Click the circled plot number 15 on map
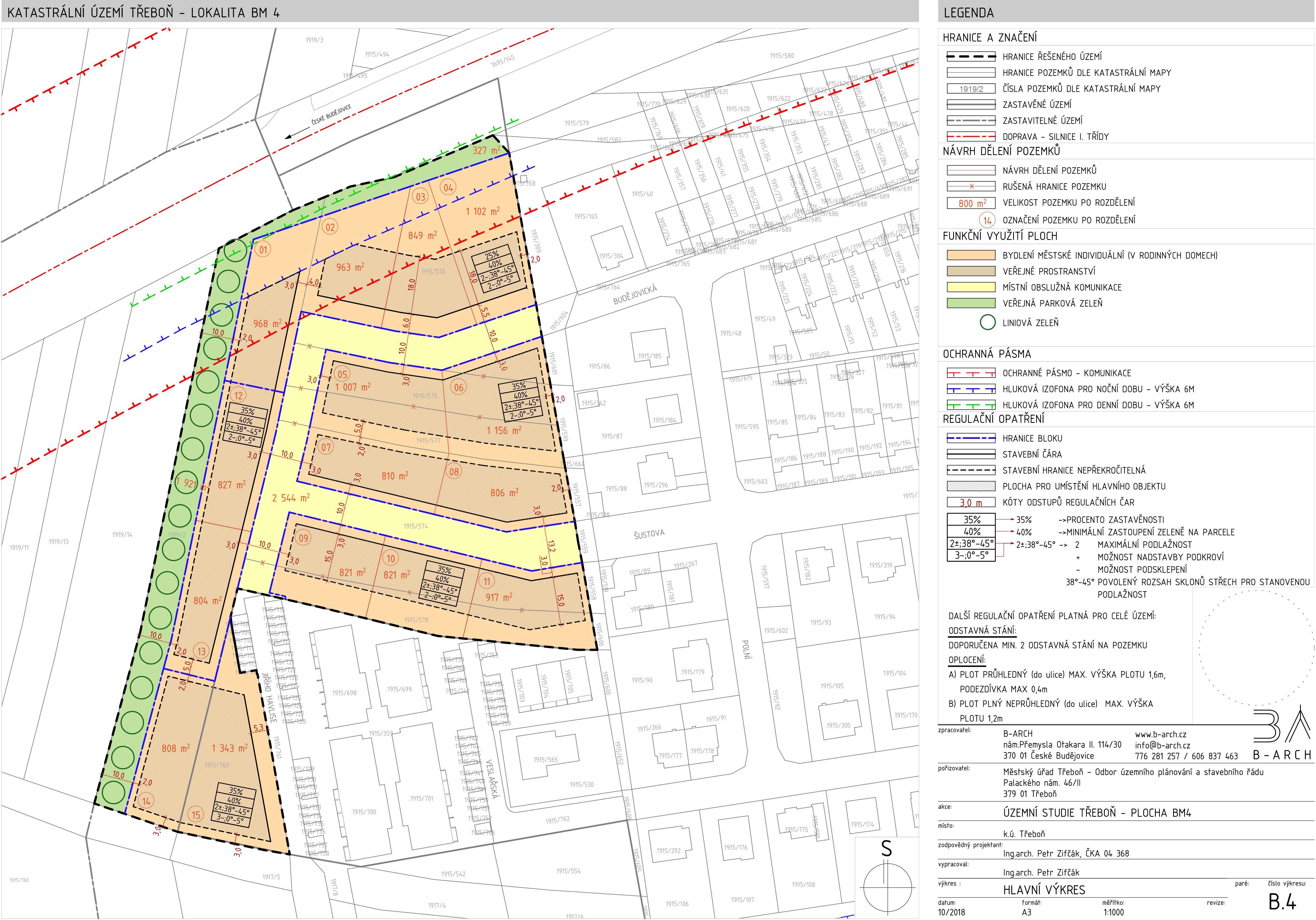This screenshot has width=1316, height=920. (196, 815)
